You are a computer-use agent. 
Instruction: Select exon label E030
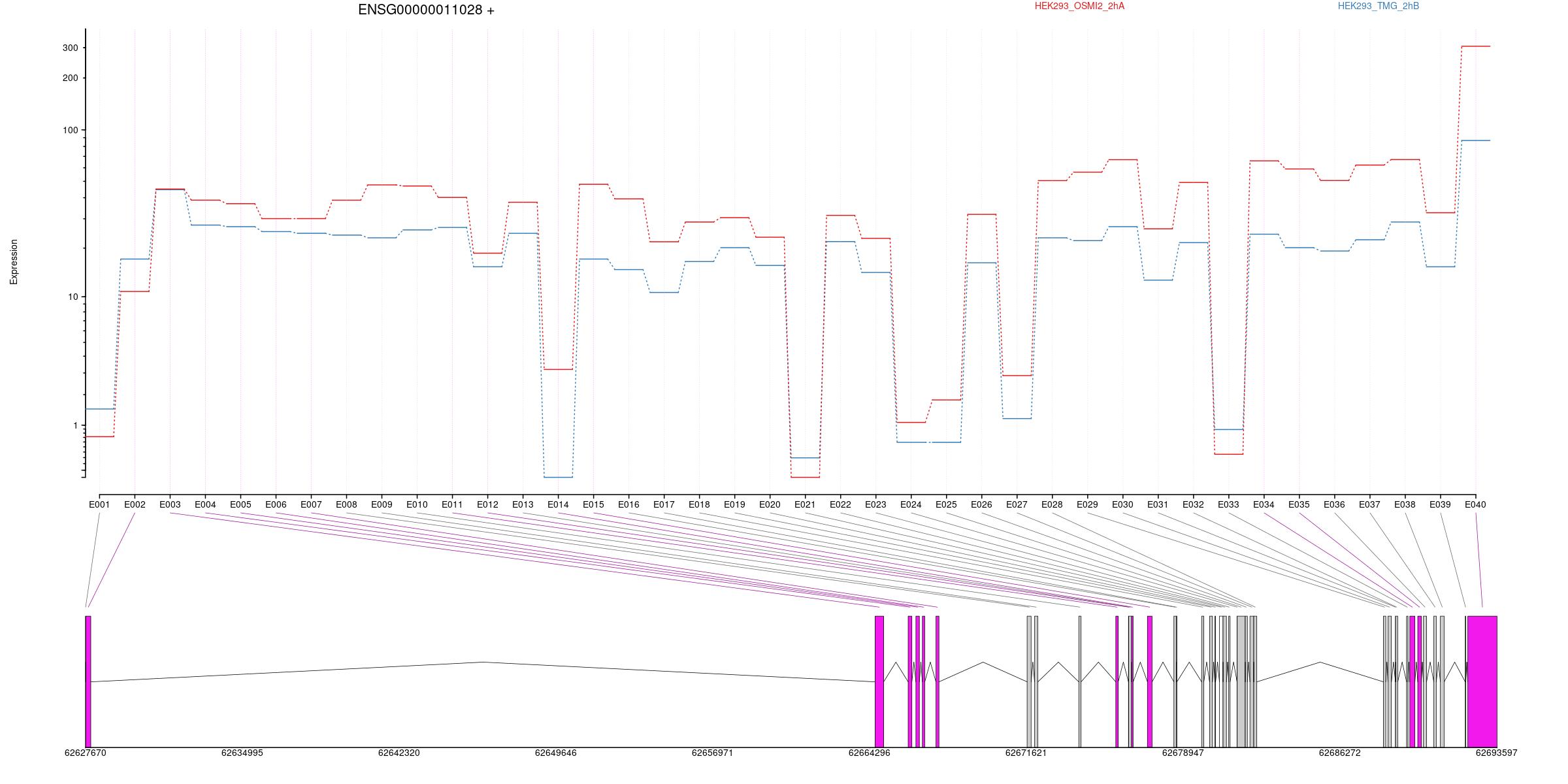pyautogui.click(x=1122, y=504)
